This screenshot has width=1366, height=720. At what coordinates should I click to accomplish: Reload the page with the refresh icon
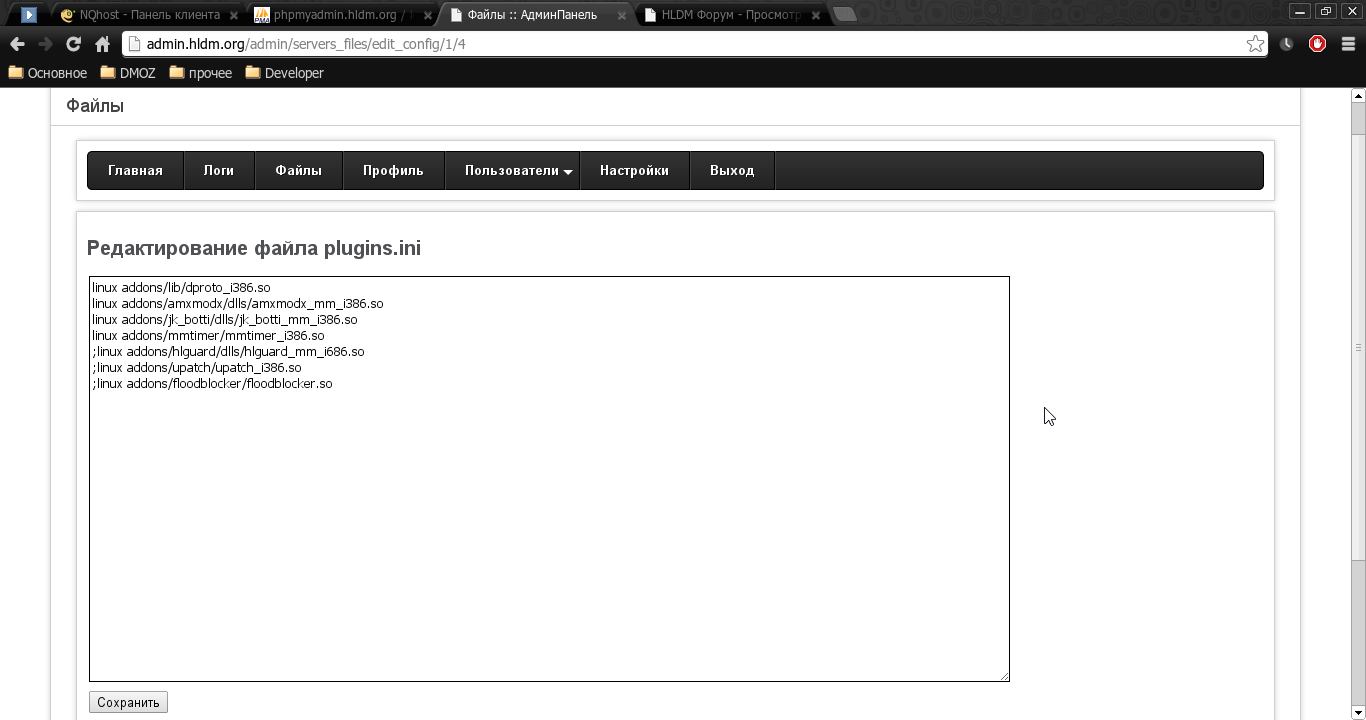pos(73,44)
